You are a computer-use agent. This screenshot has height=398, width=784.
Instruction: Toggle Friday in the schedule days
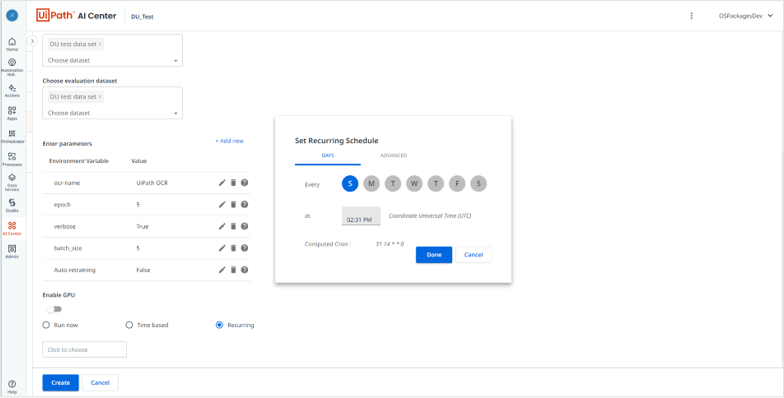pos(457,184)
